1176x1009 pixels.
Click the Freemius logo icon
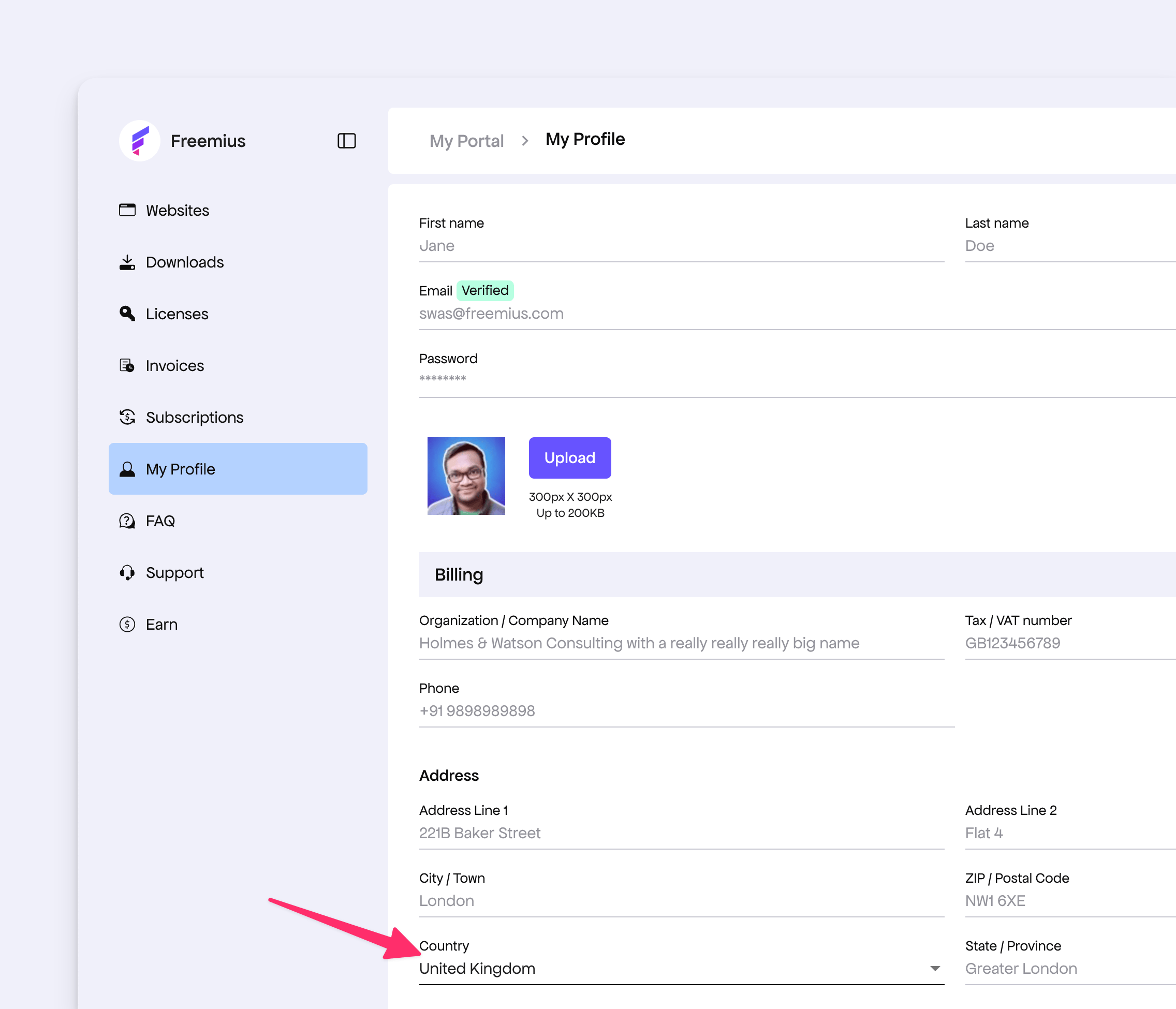(x=140, y=141)
